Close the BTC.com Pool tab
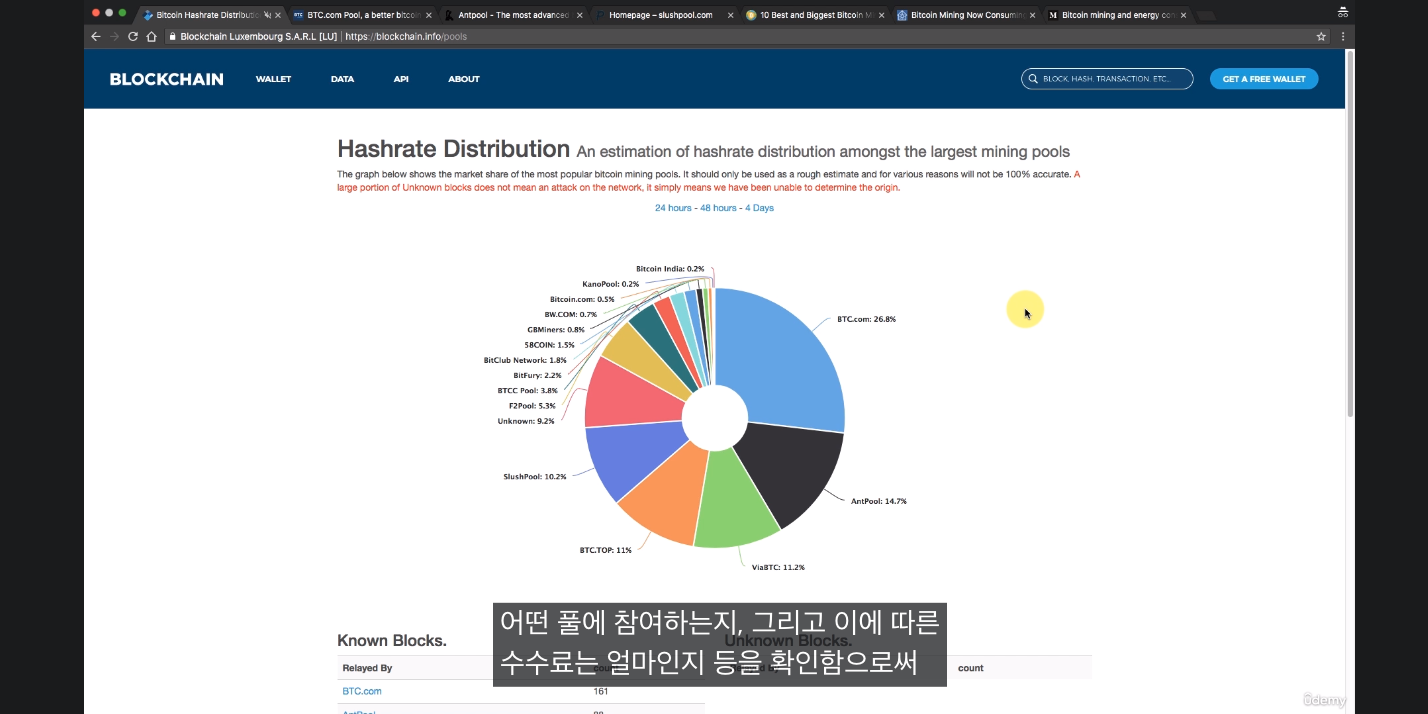1428x714 pixels. tap(429, 15)
